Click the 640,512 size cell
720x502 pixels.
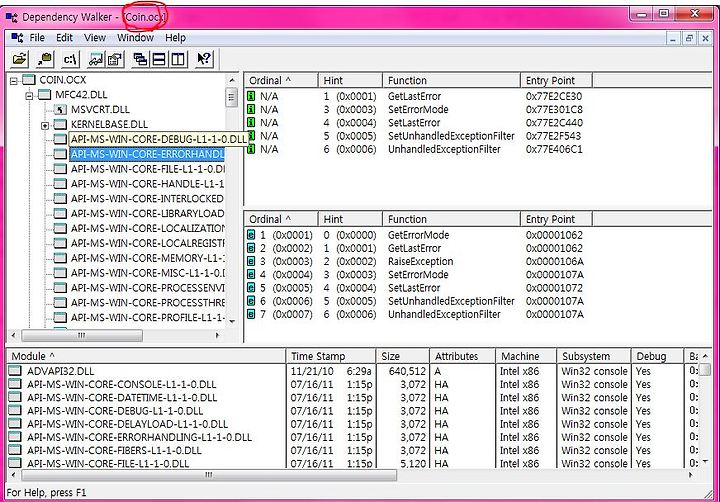pyautogui.click(x=407, y=371)
